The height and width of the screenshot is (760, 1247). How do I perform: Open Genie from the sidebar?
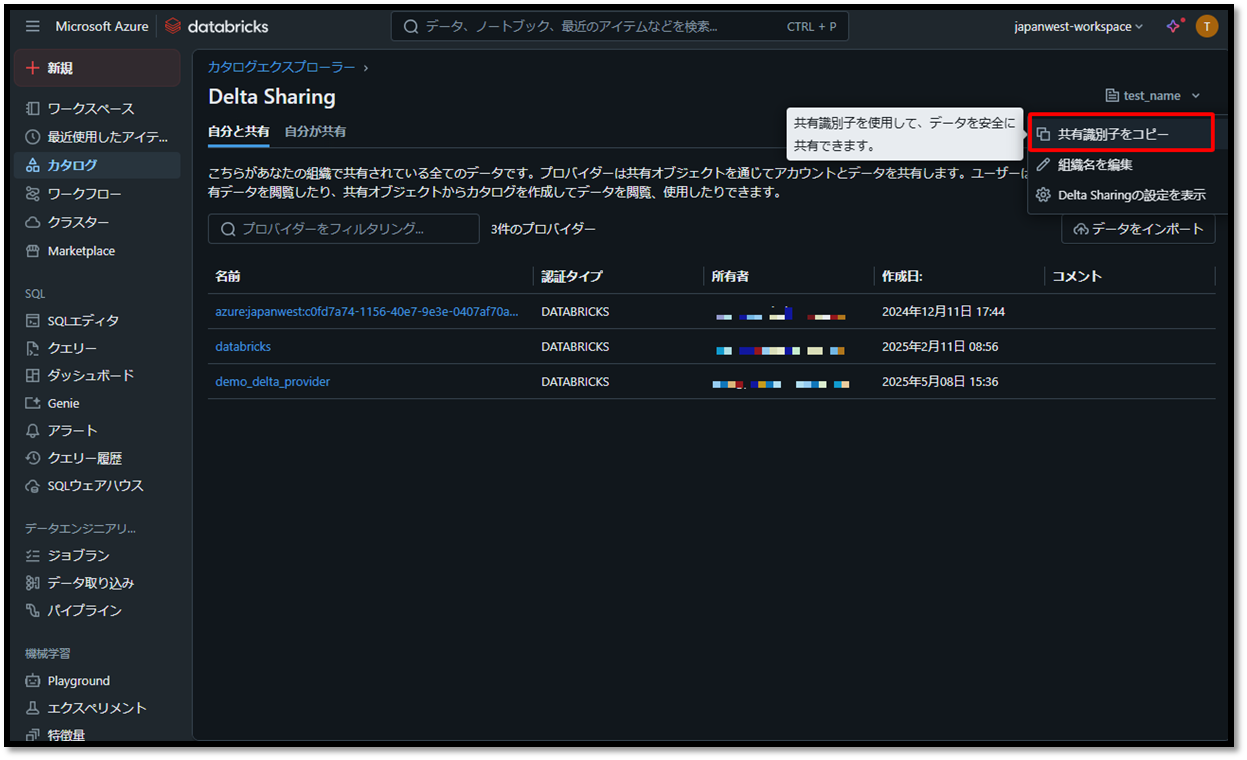pyautogui.click(x=63, y=403)
